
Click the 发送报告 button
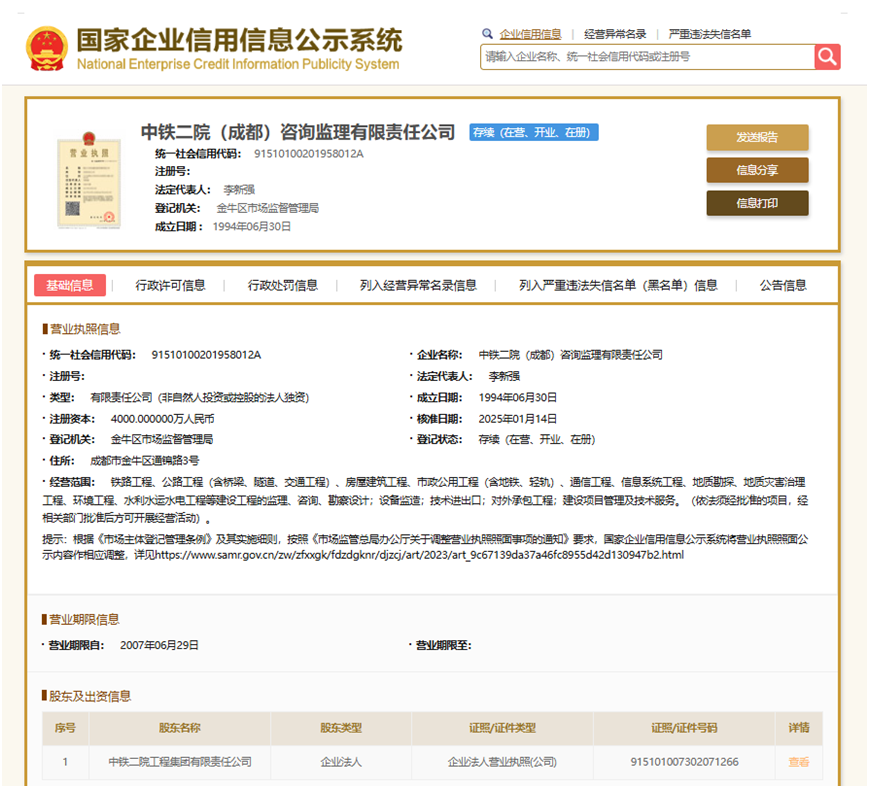[x=757, y=137]
